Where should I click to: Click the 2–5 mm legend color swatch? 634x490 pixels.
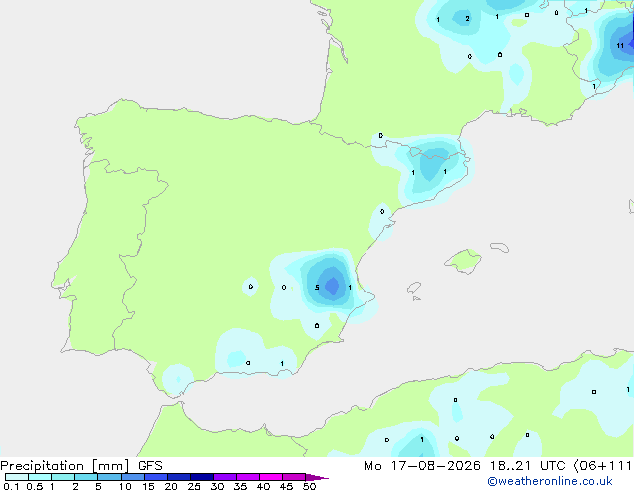[x=86, y=477]
